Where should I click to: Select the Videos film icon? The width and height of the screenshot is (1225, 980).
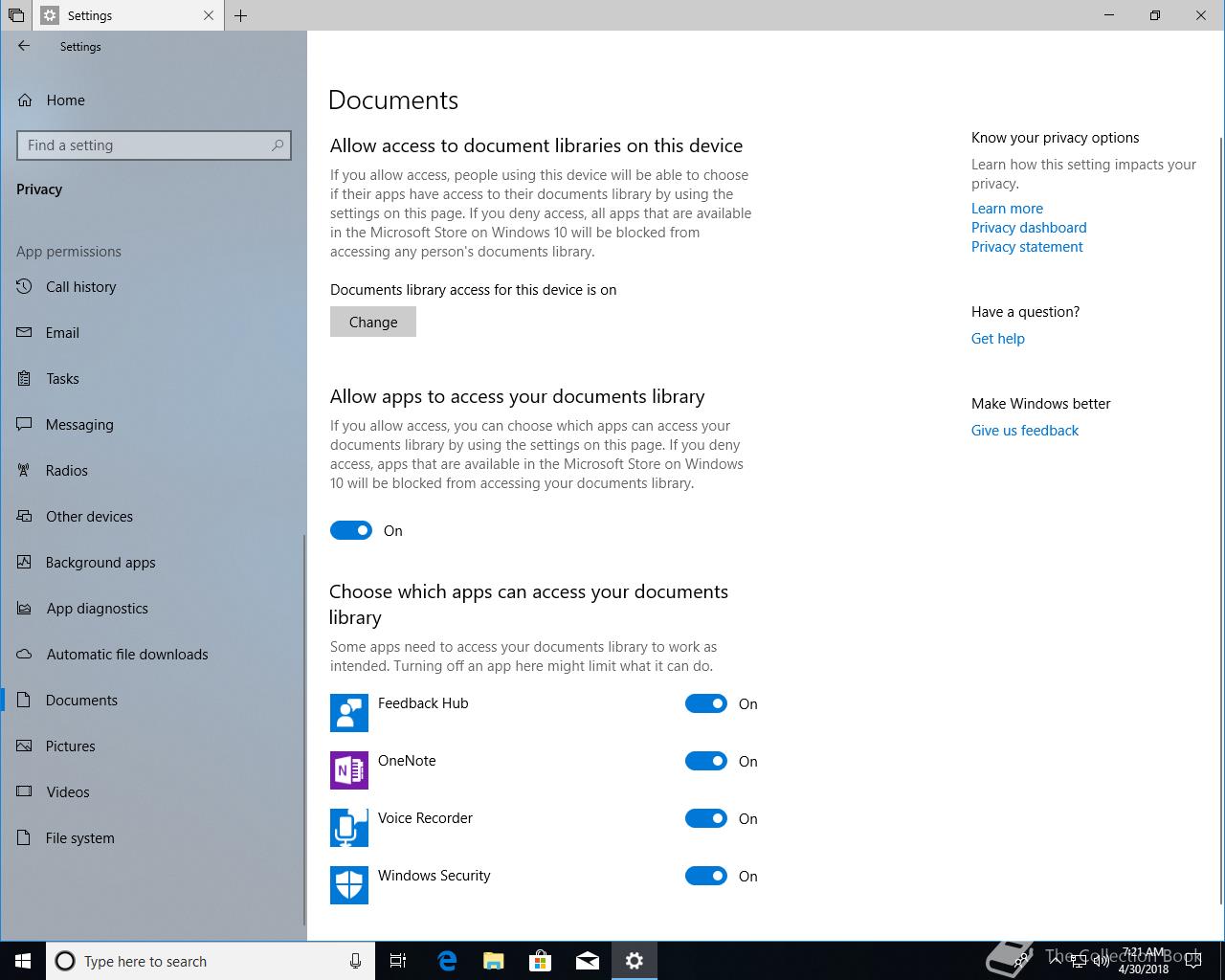(26, 791)
